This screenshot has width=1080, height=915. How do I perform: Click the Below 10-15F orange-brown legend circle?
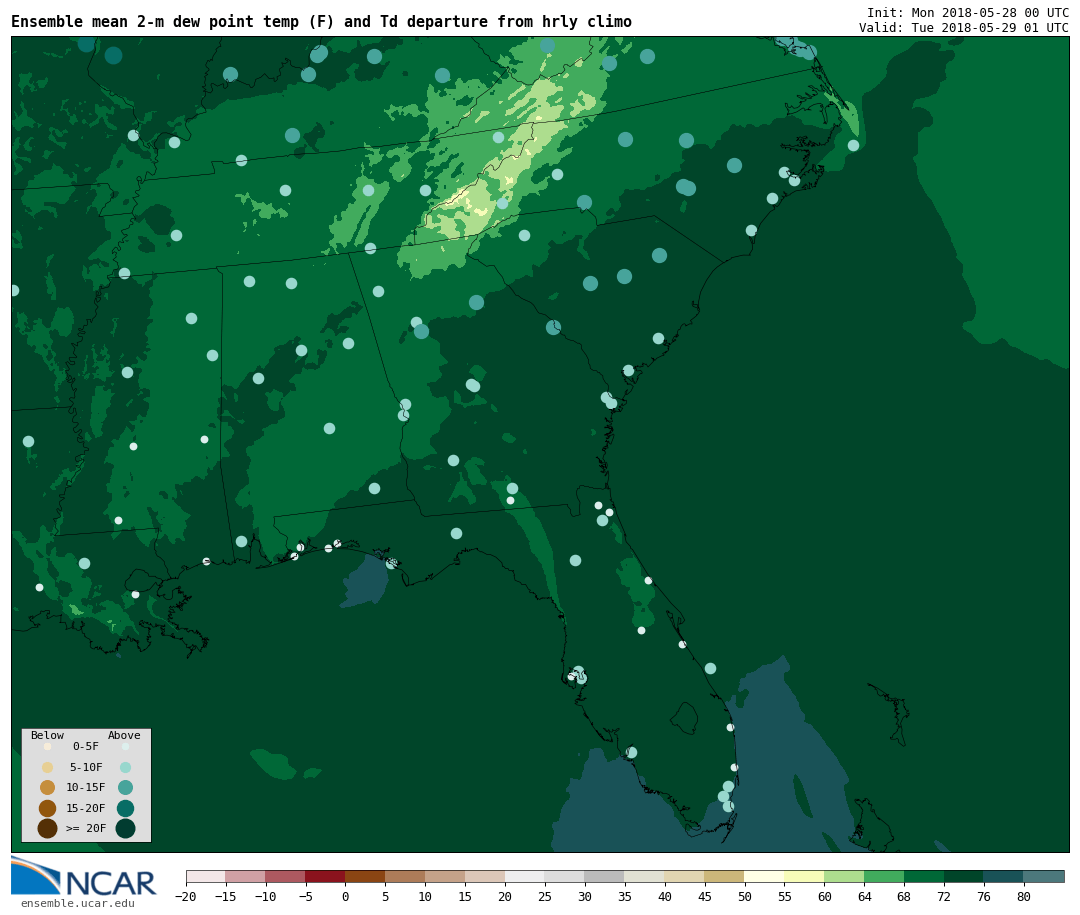tap(48, 788)
